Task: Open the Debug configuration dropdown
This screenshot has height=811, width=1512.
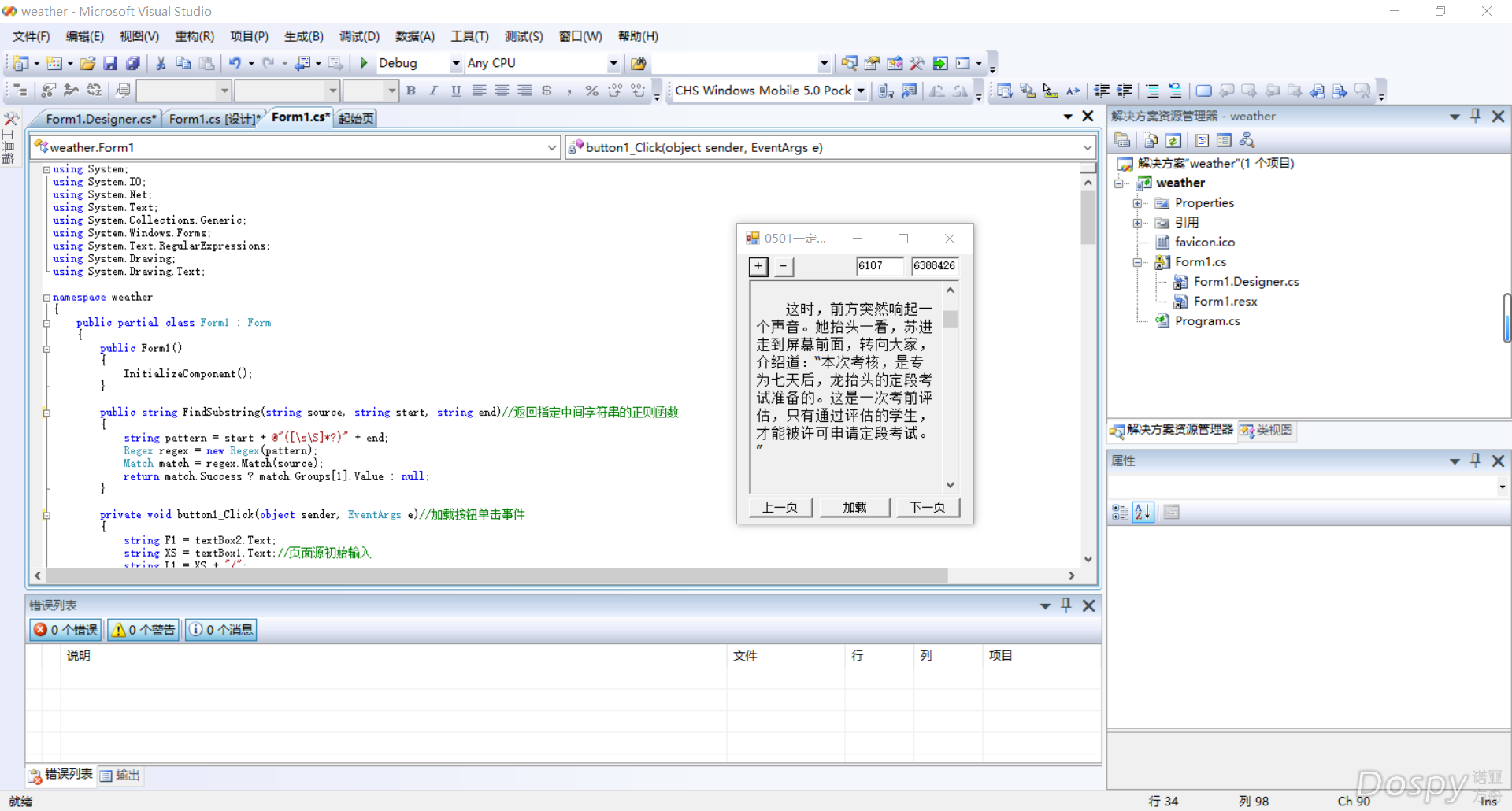Action: point(455,63)
